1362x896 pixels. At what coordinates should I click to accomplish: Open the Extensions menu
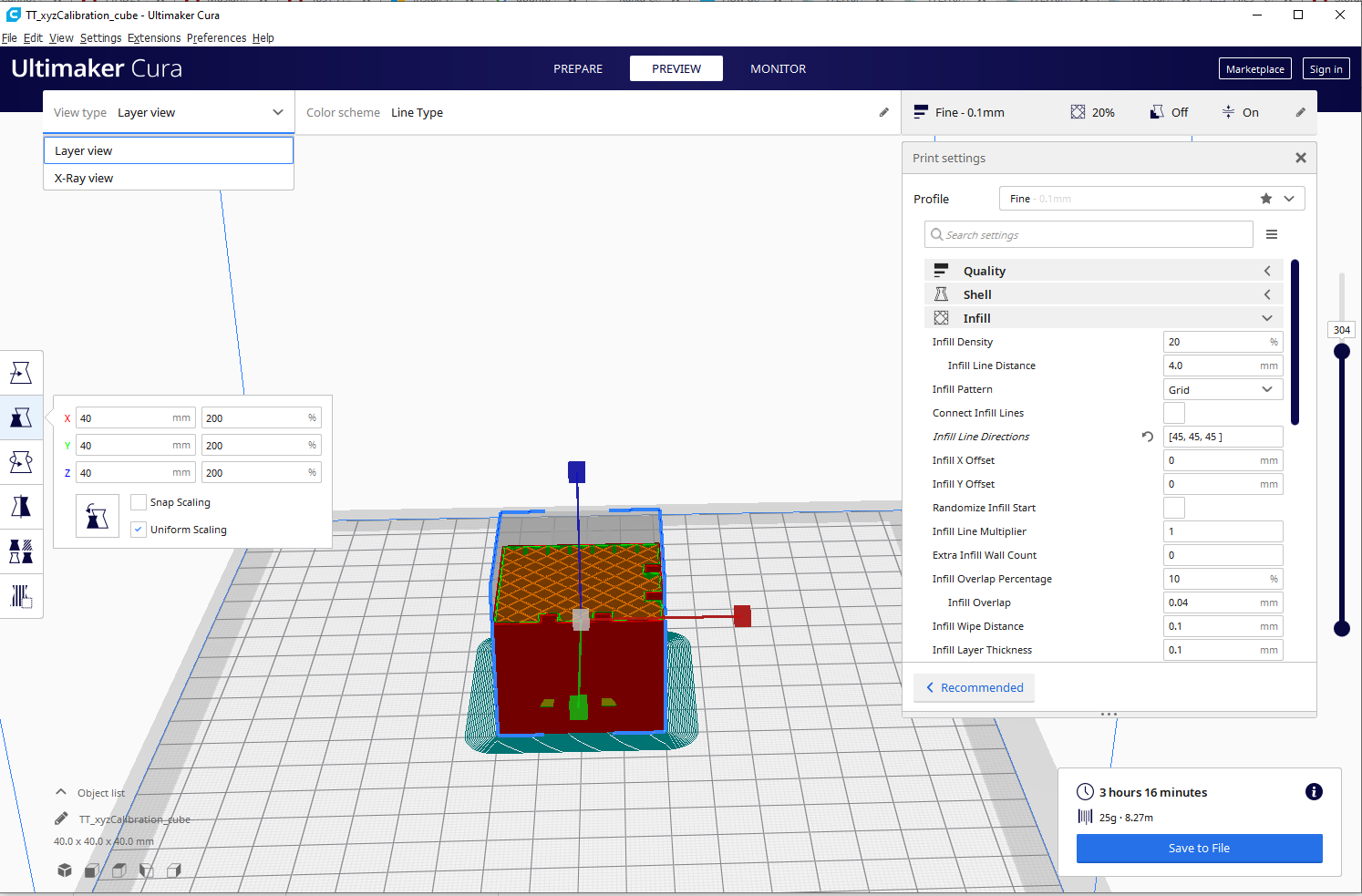click(x=154, y=38)
